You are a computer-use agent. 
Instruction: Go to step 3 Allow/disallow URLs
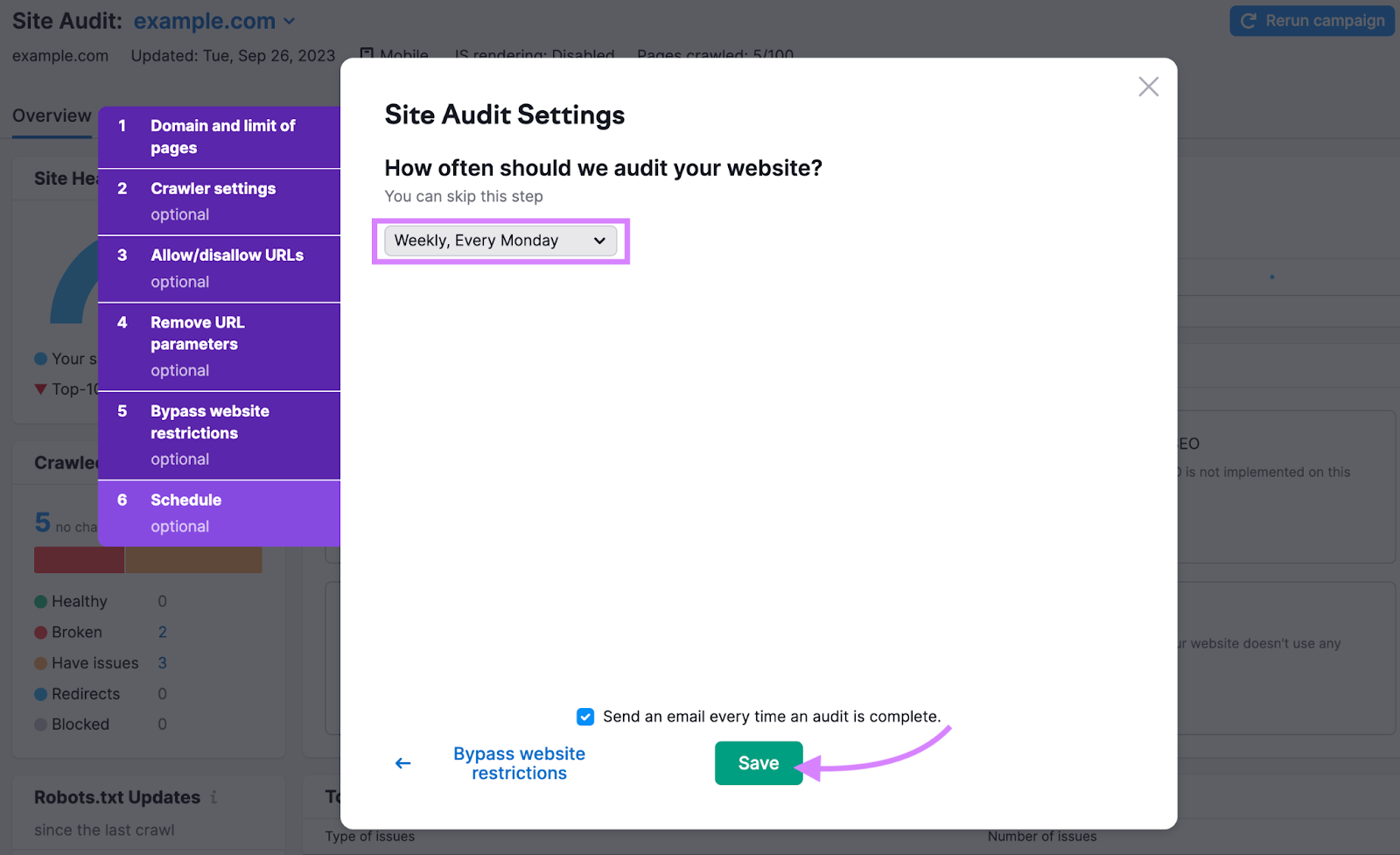click(x=219, y=267)
